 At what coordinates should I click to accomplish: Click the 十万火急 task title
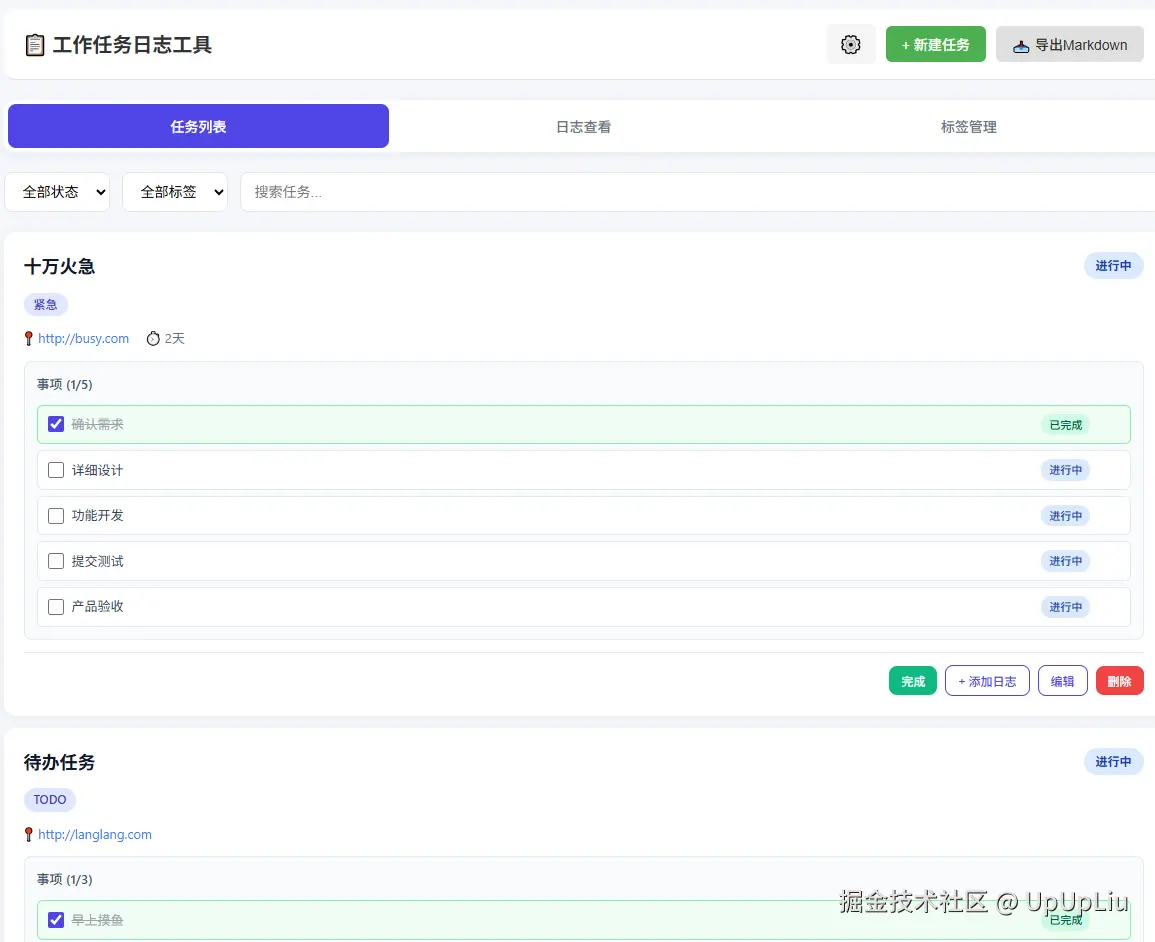60,266
